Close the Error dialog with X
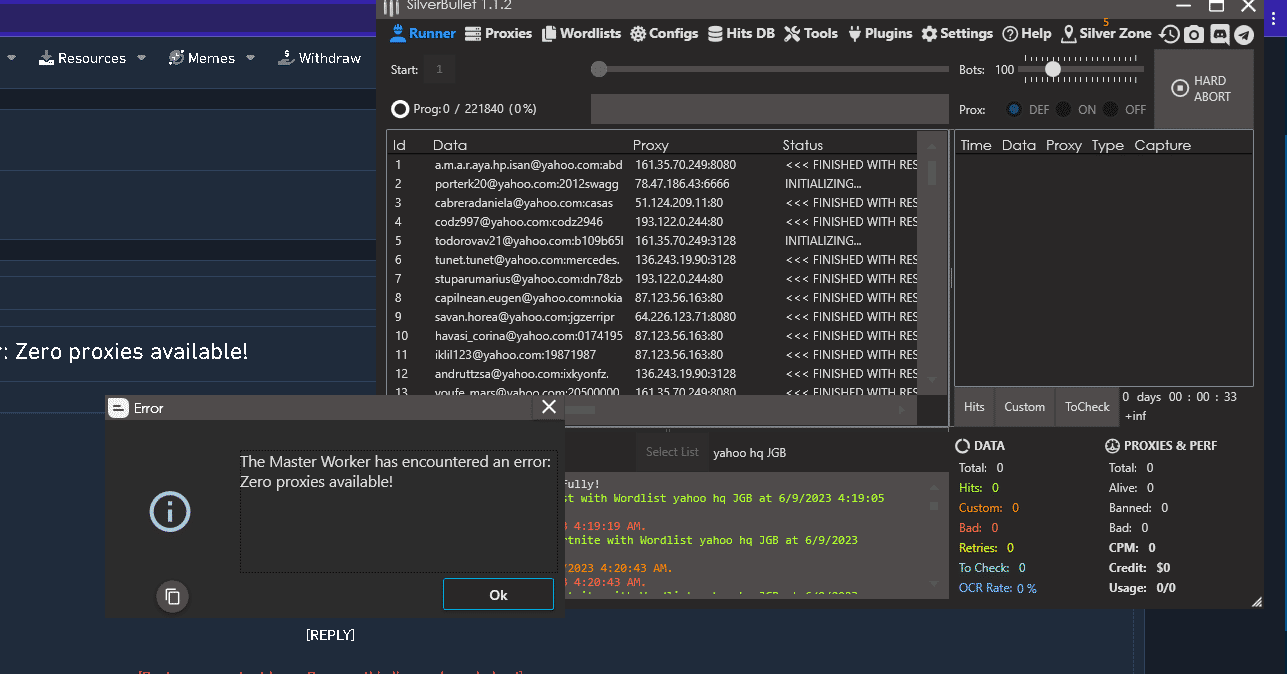The width and height of the screenshot is (1287, 674). tap(548, 407)
